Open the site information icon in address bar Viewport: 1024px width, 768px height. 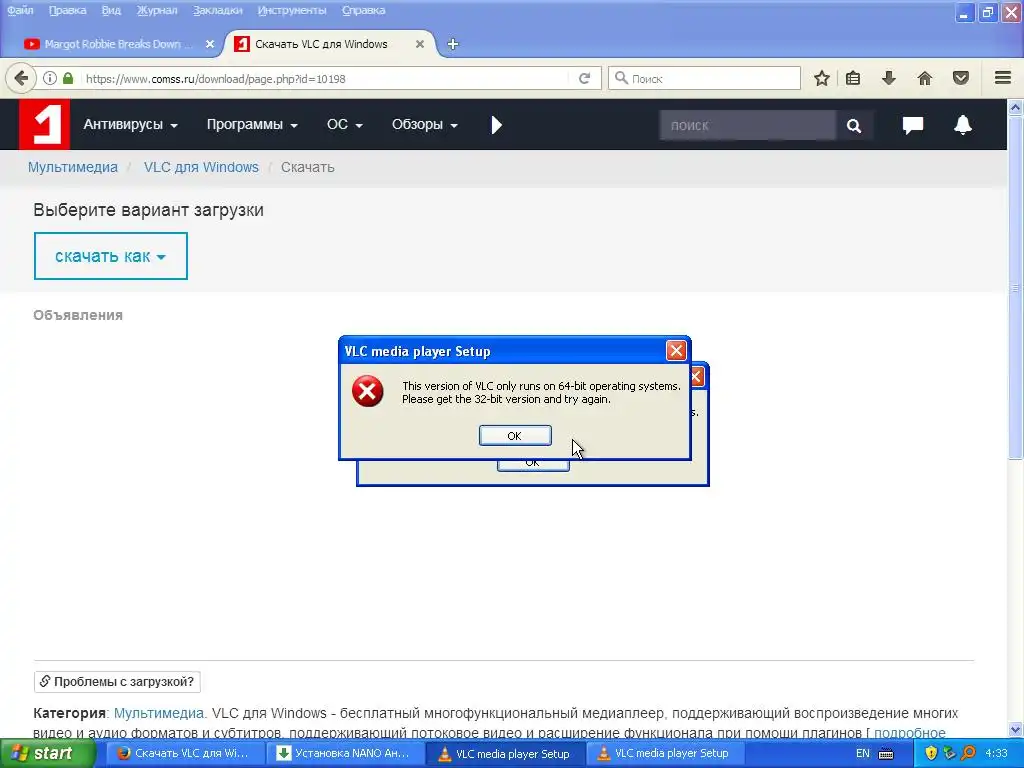50,78
